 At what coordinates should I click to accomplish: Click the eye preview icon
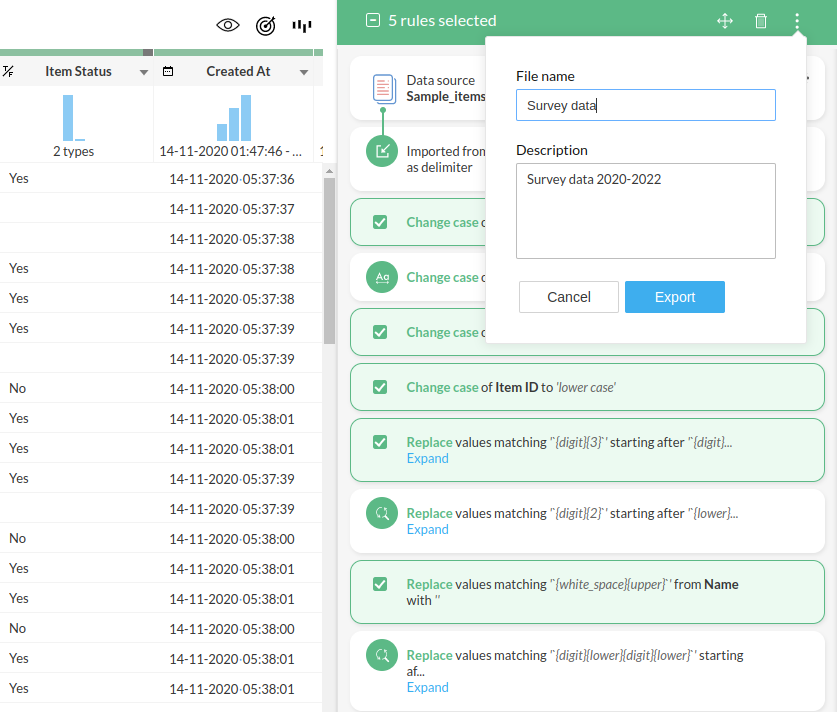tap(228, 25)
